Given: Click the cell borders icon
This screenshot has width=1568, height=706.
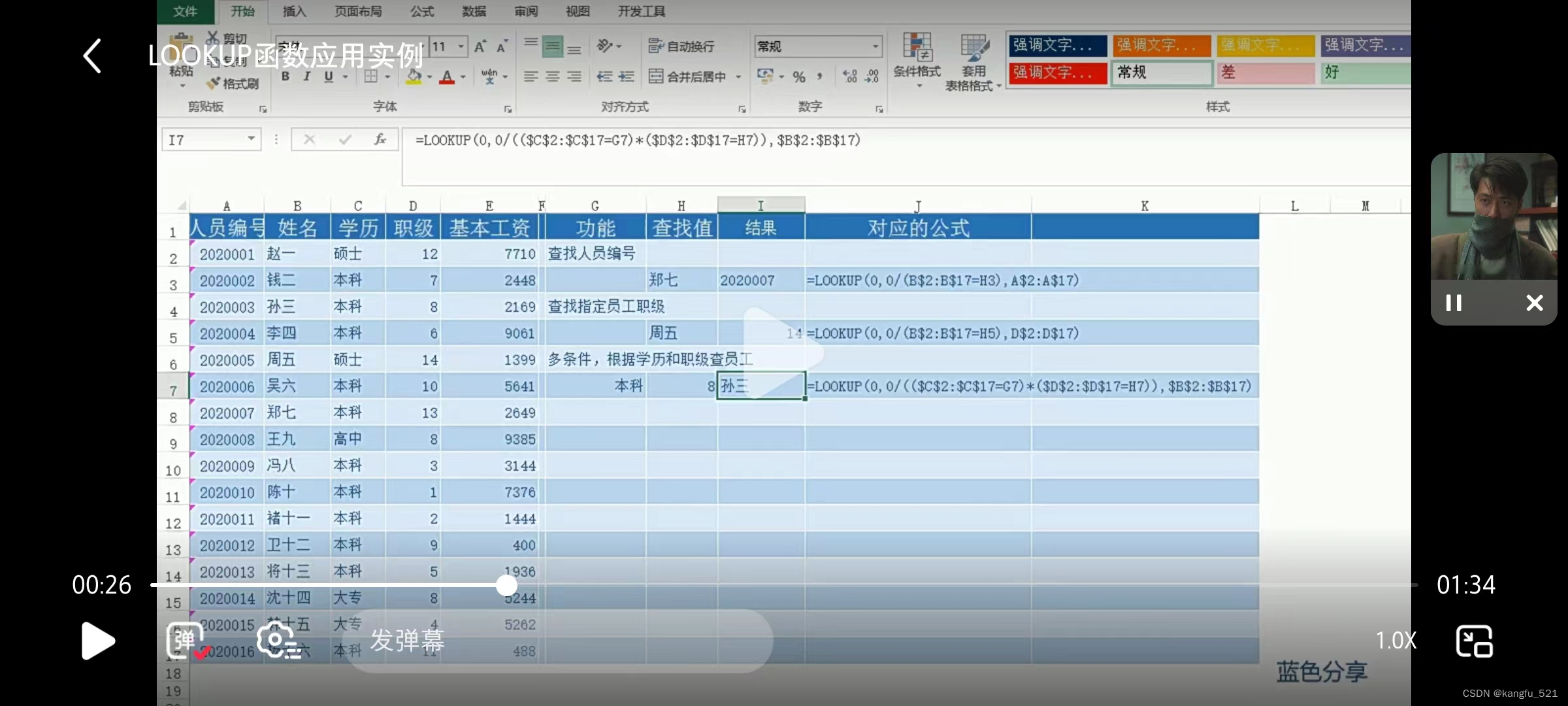Looking at the screenshot, I should (370, 76).
